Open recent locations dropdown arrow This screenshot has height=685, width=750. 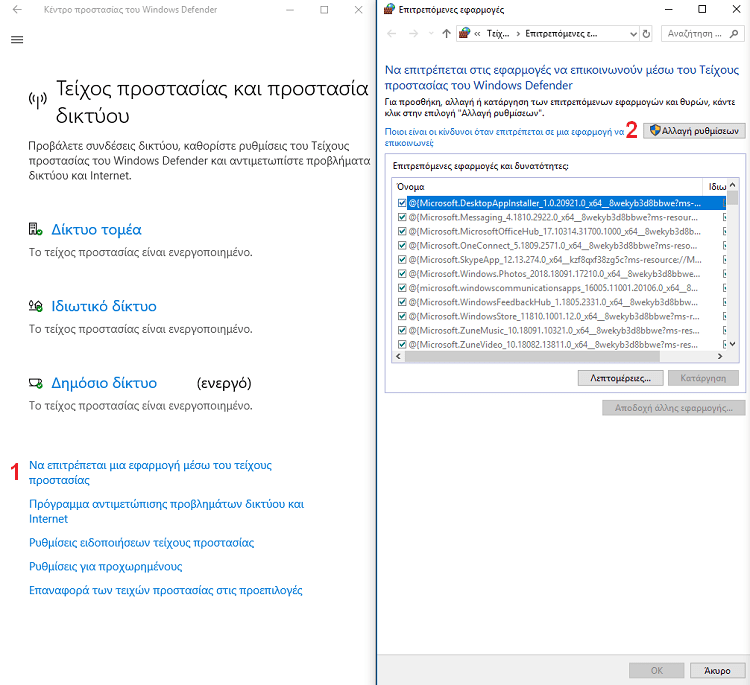[431, 33]
